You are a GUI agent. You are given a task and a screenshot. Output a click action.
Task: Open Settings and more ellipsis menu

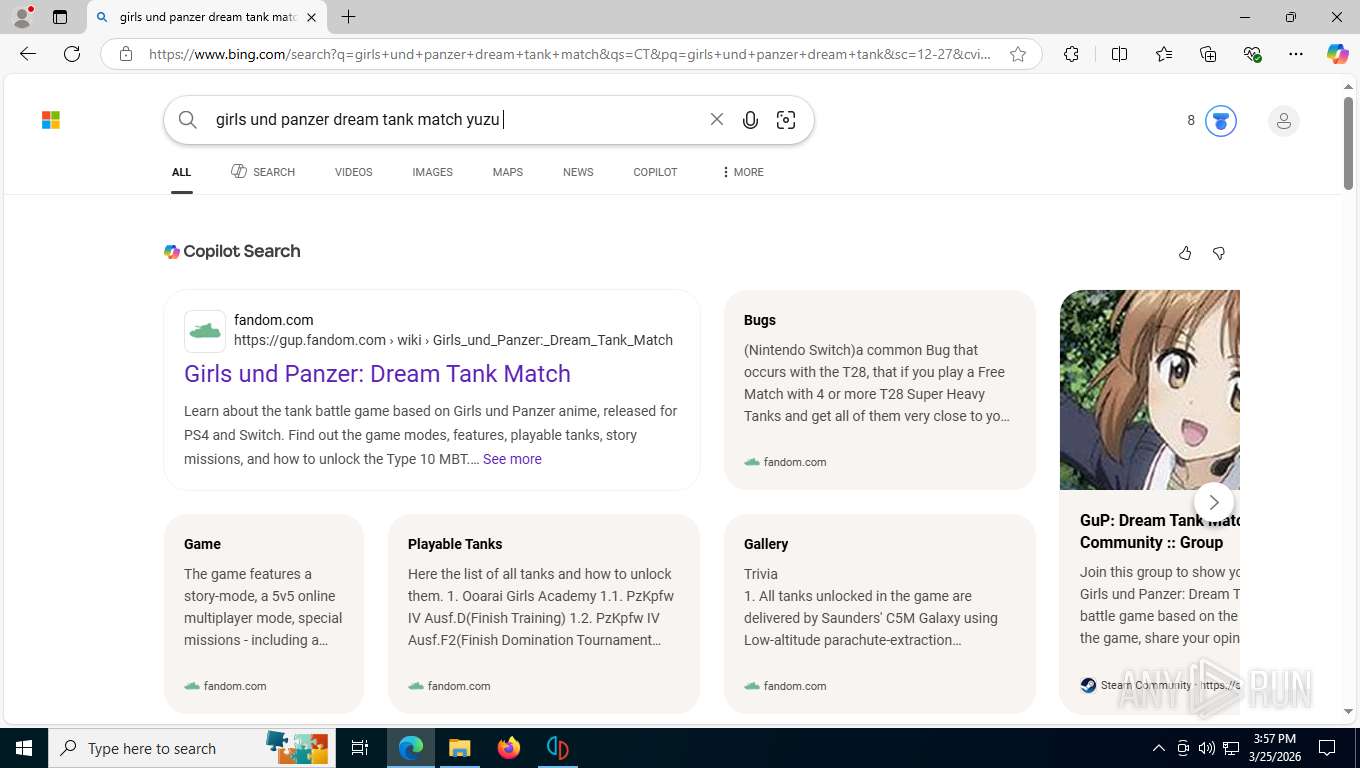coord(1296,54)
